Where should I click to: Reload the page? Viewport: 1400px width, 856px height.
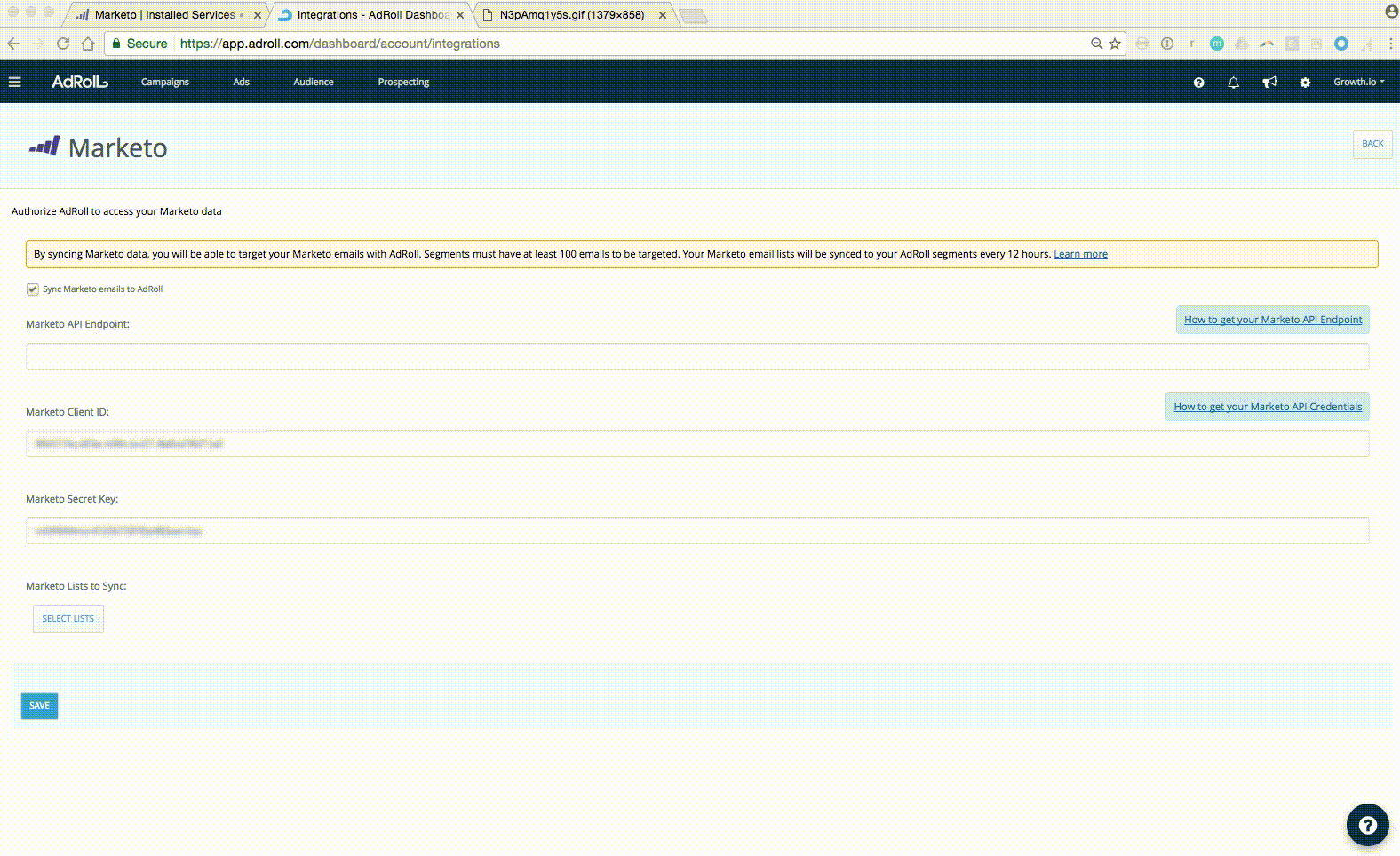pos(63,44)
